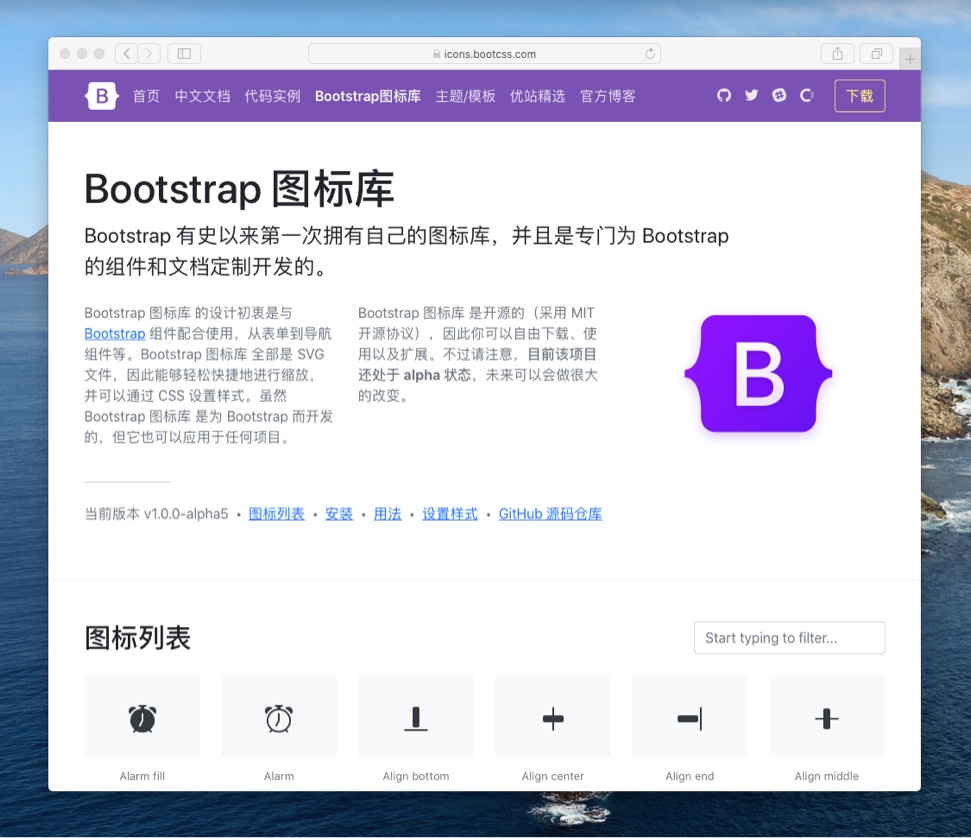Click the Align bottom label text
Image resolution: width=971 pixels, height=838 pixels.
[416, 776]
